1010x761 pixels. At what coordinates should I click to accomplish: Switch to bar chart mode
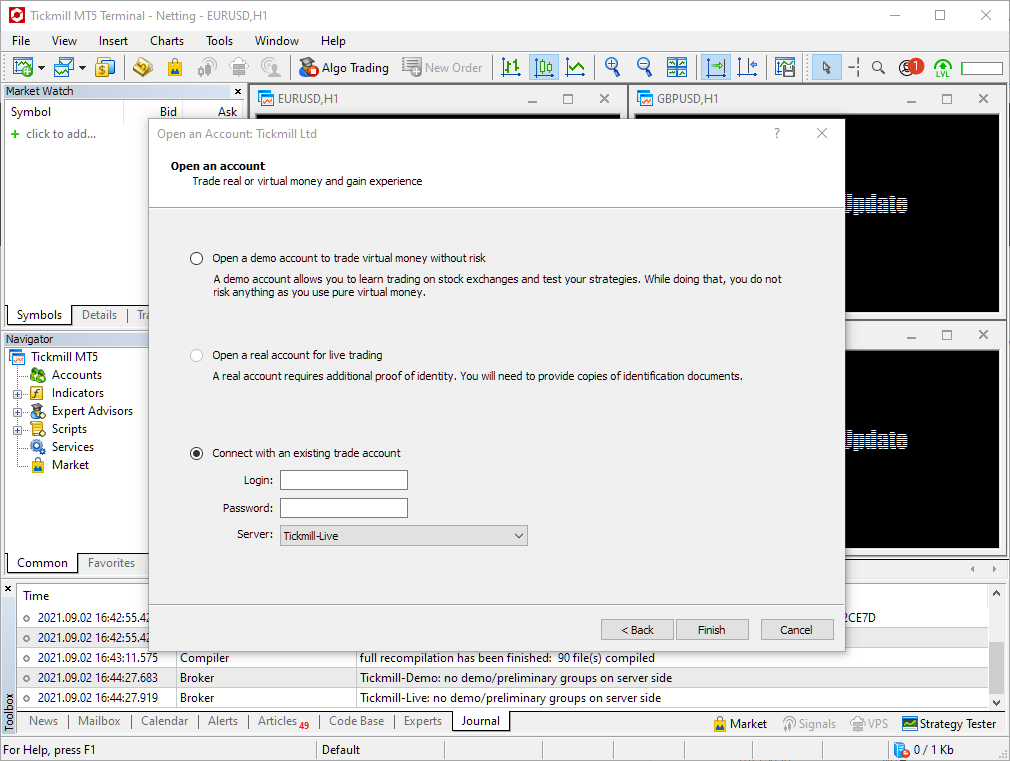tap(511, 67)
